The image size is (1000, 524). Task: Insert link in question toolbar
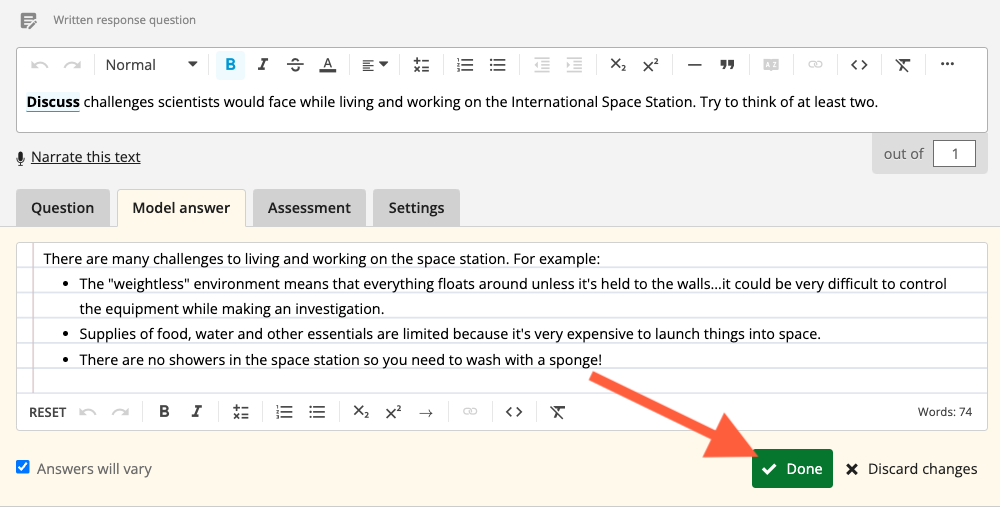click(815, 65)
